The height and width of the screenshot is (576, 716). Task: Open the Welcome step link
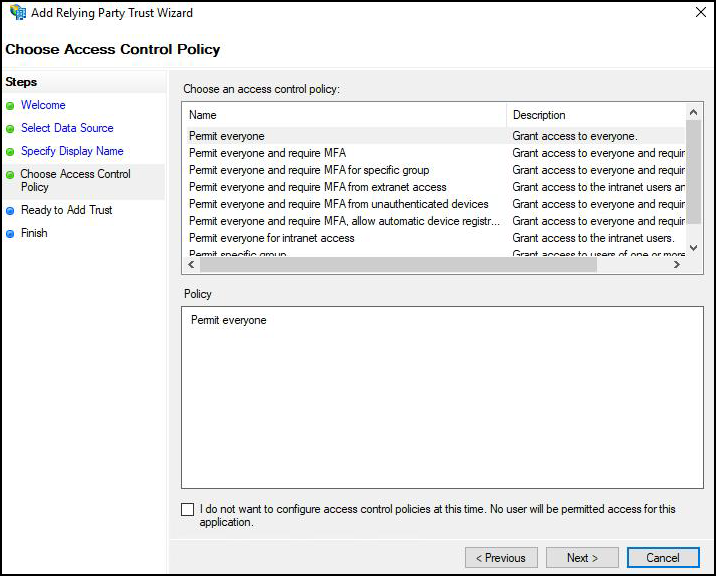coord(43,105)
